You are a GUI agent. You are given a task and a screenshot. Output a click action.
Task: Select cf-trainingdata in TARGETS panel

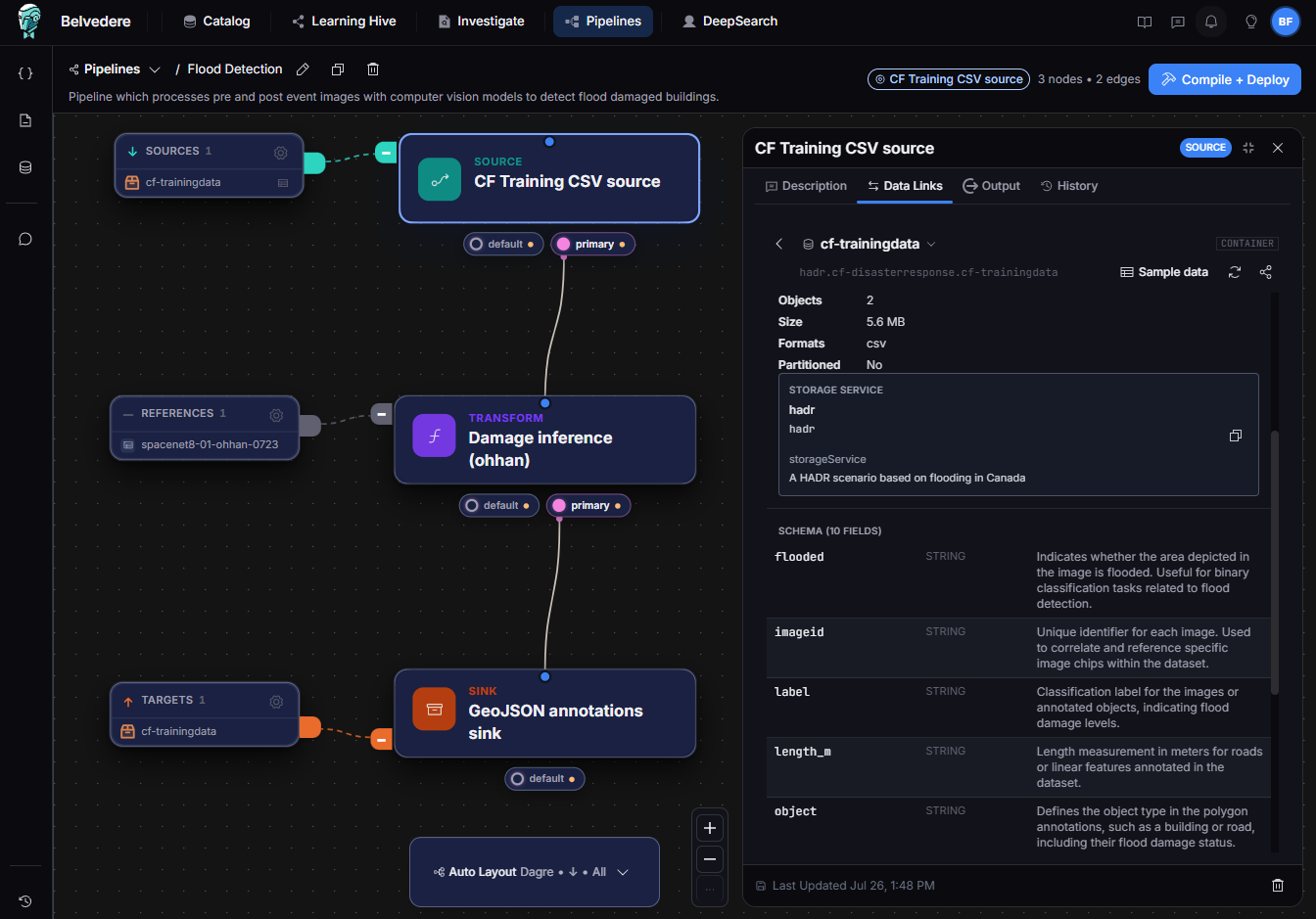pos(204,732)
